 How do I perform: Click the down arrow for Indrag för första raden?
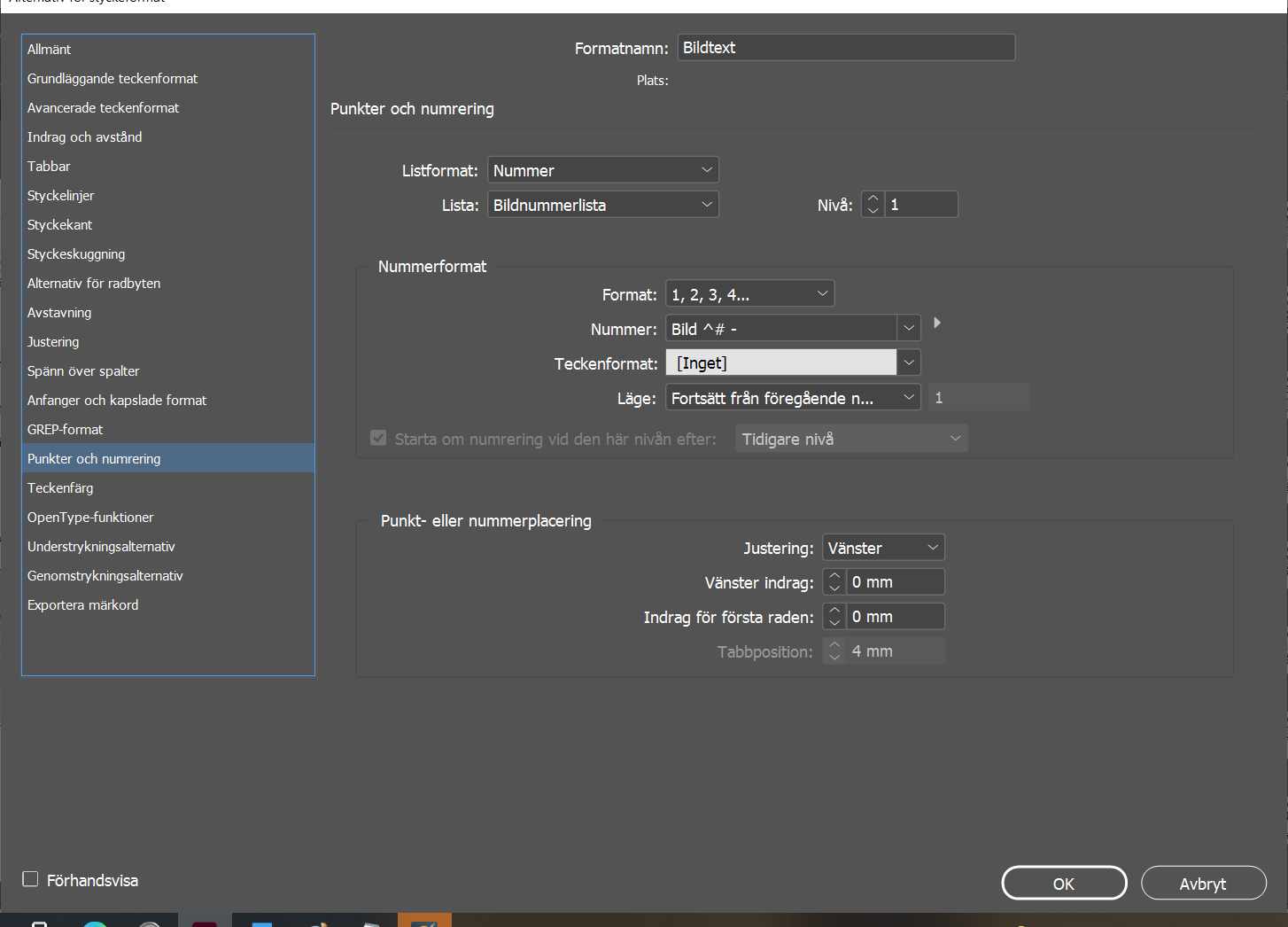pos(834,621)
